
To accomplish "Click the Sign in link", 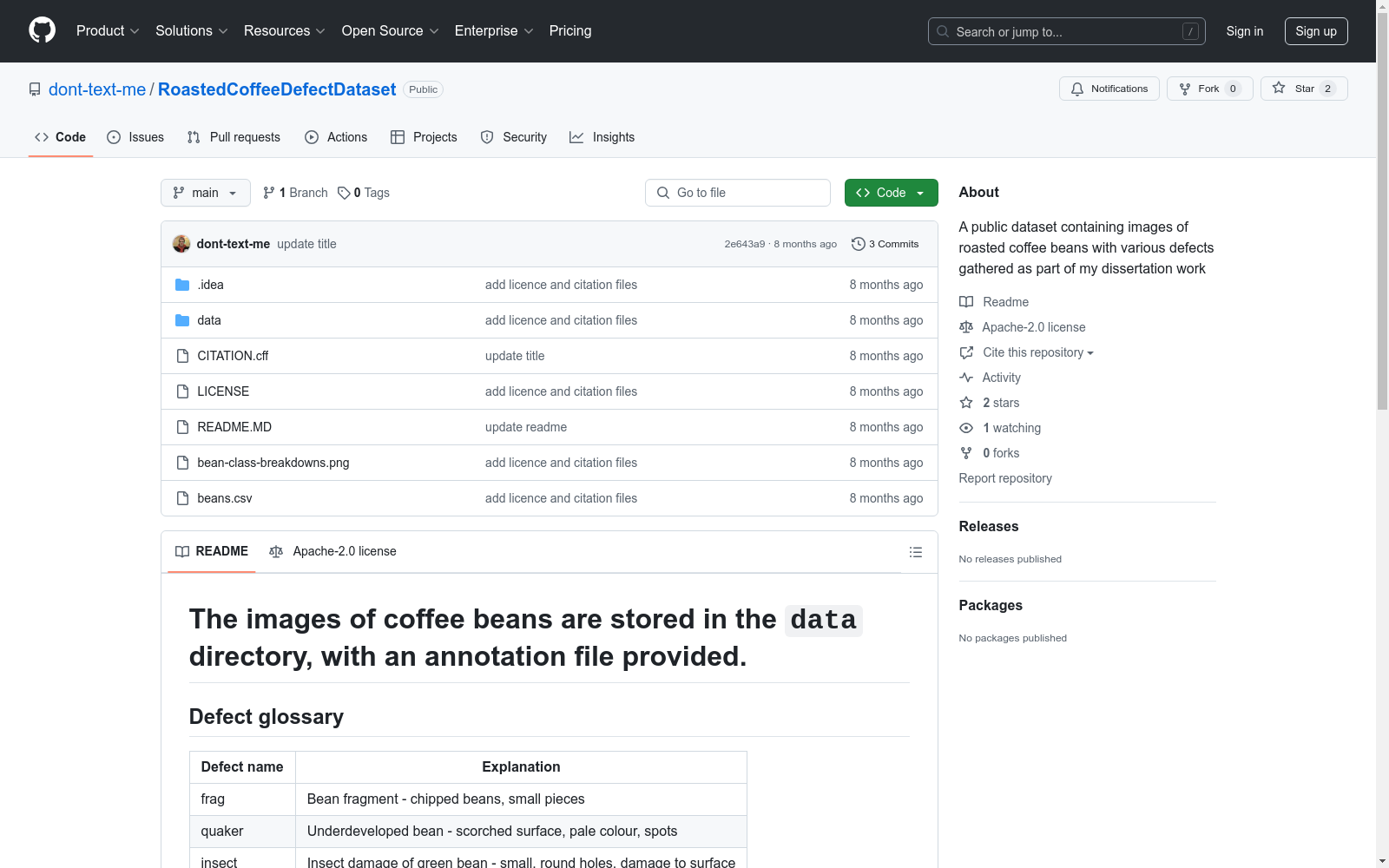I will (1245, 31).
